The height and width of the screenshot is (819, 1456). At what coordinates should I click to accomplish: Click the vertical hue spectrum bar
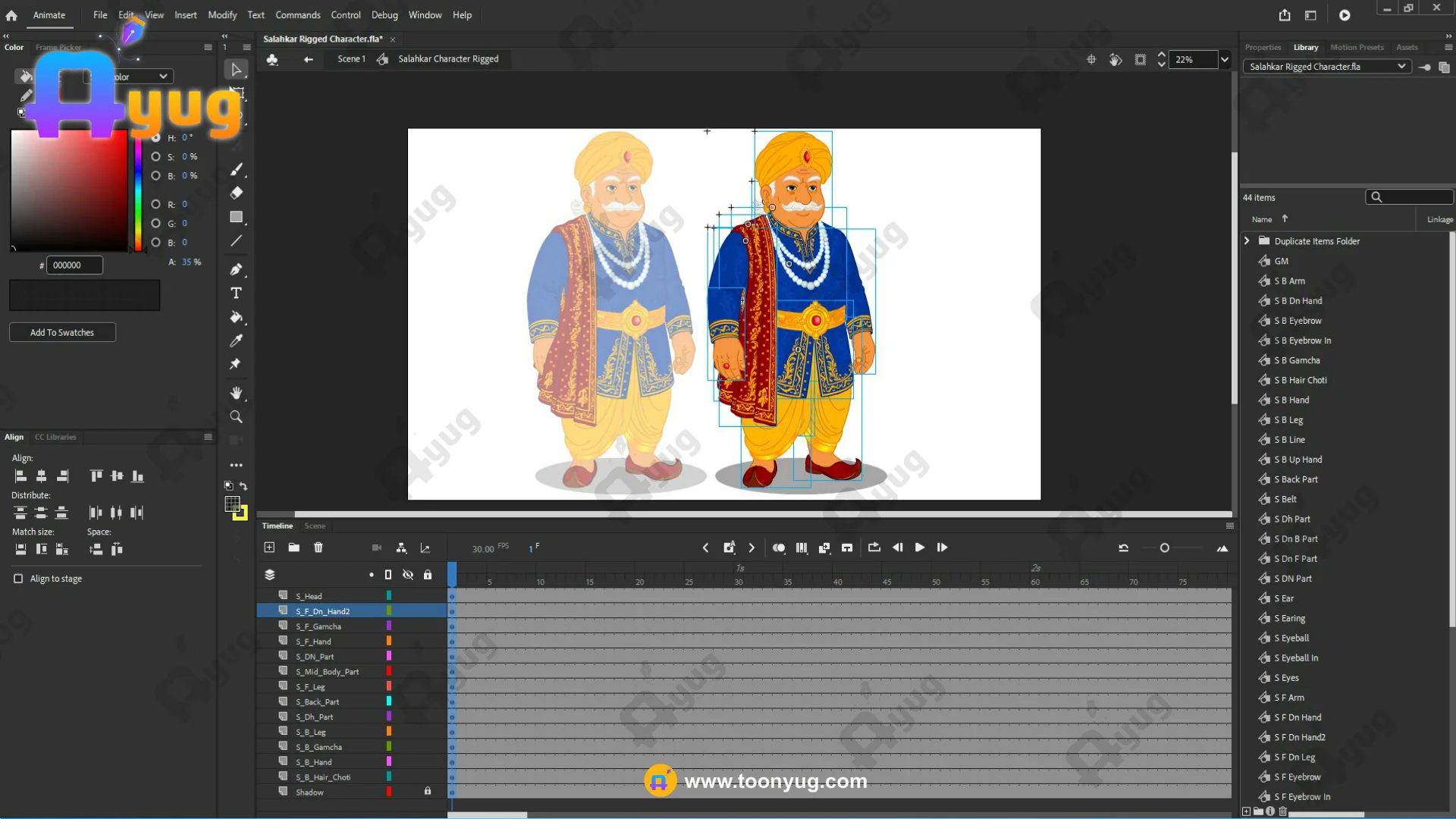pos(138,193)
